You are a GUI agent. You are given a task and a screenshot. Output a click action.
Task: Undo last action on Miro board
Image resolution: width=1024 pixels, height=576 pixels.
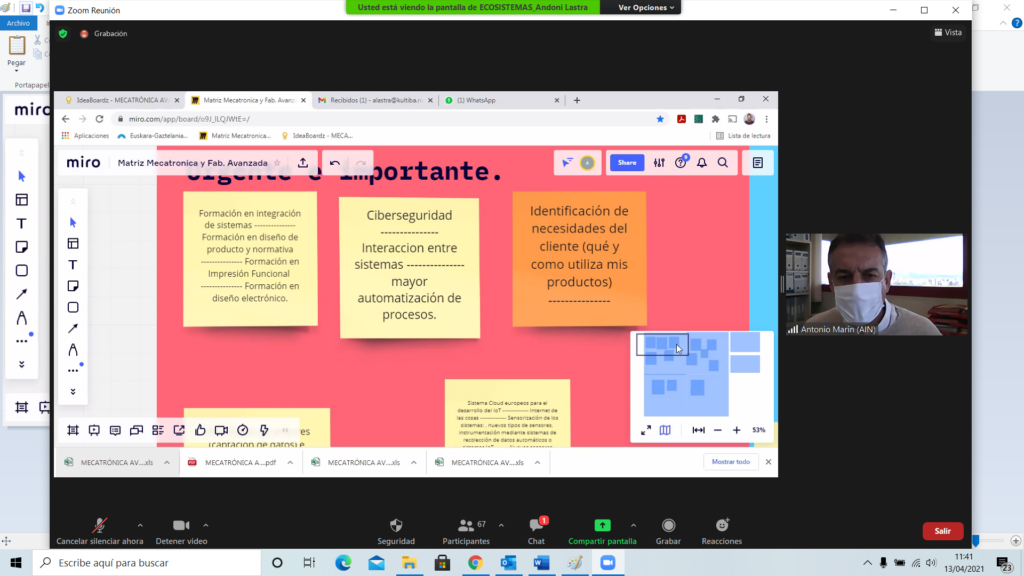[335, 163]
